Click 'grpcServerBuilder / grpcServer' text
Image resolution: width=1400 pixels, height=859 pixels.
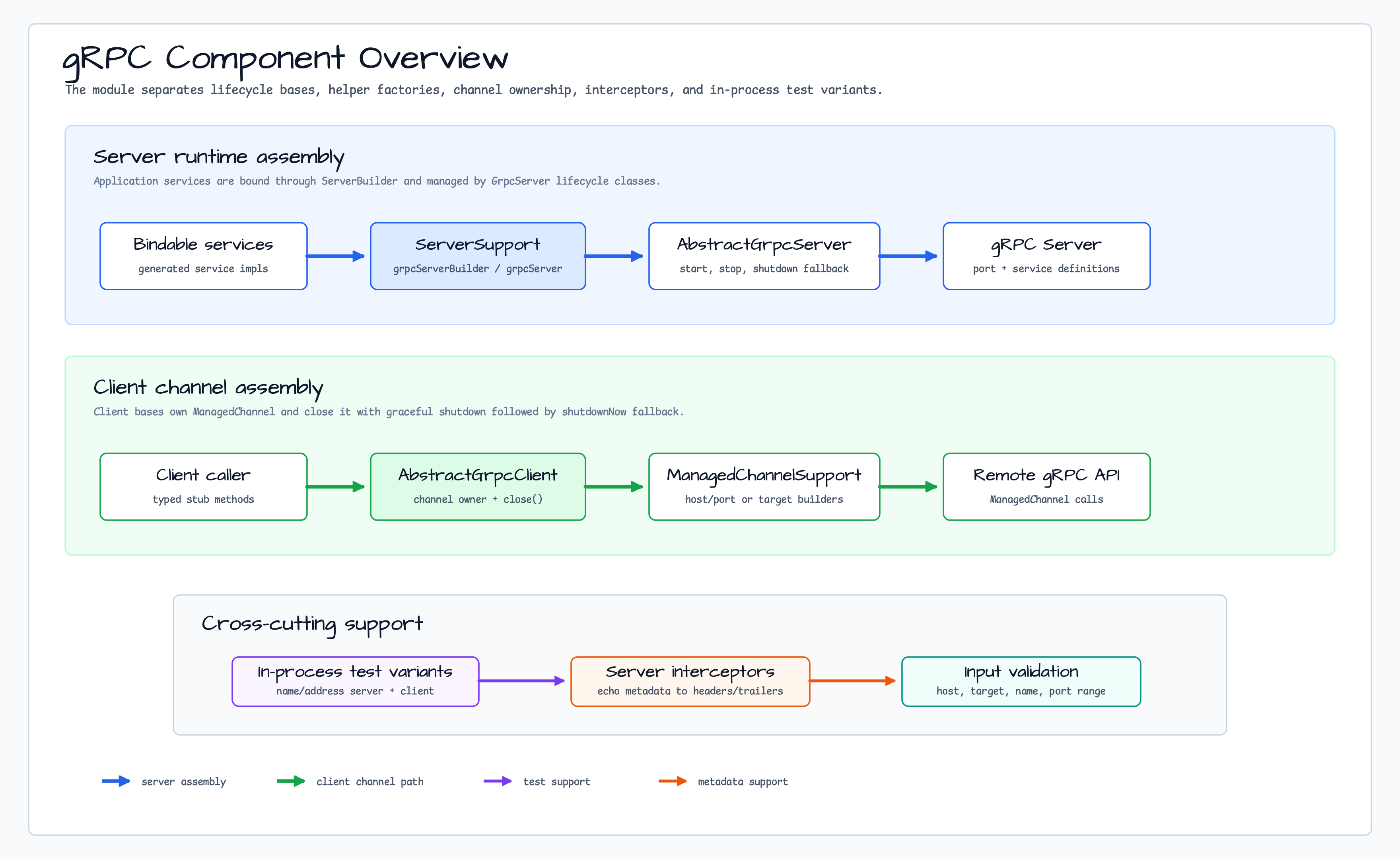[x=478, y=269]
